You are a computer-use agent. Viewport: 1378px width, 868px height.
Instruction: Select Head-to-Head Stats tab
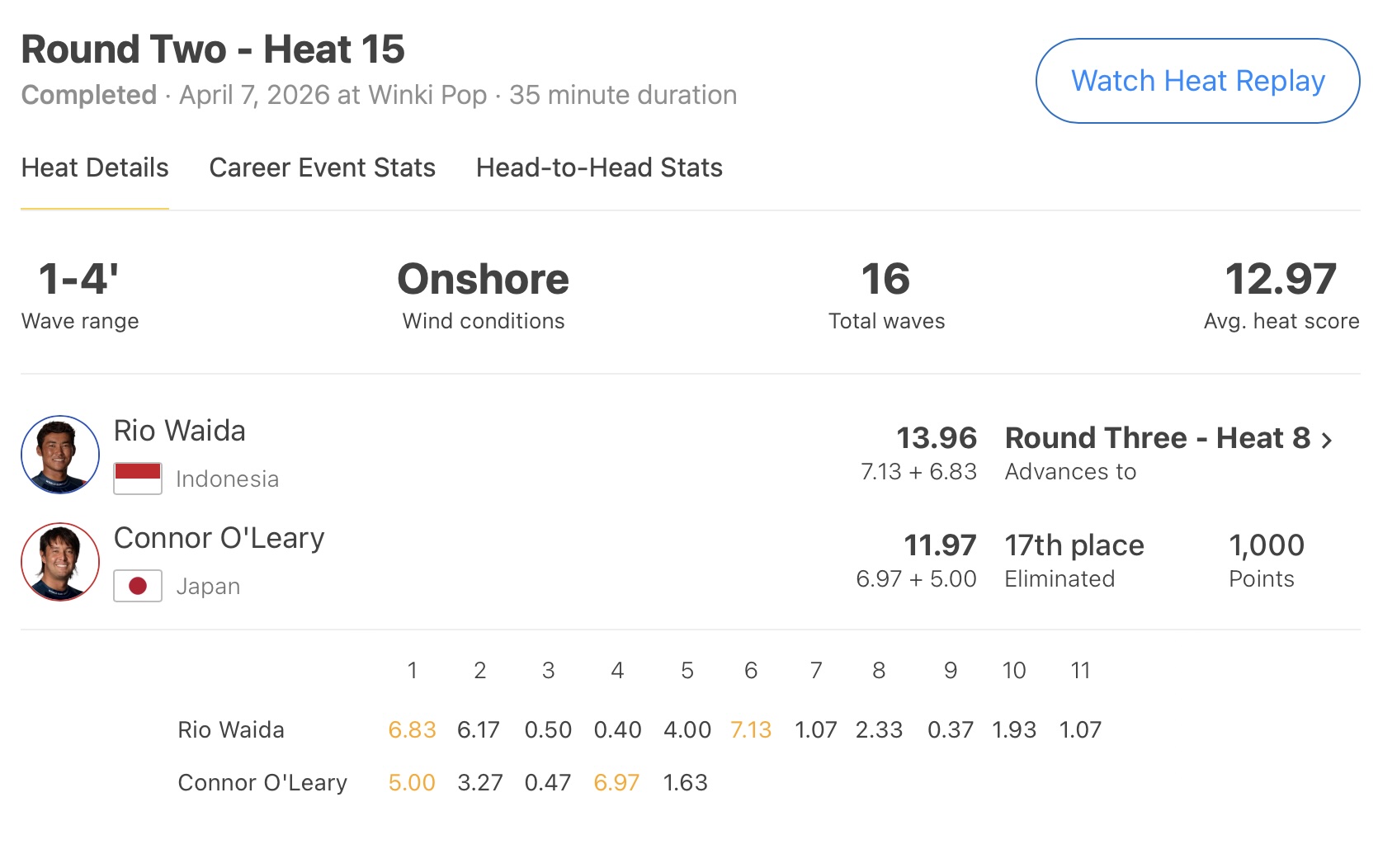(599, 167)
